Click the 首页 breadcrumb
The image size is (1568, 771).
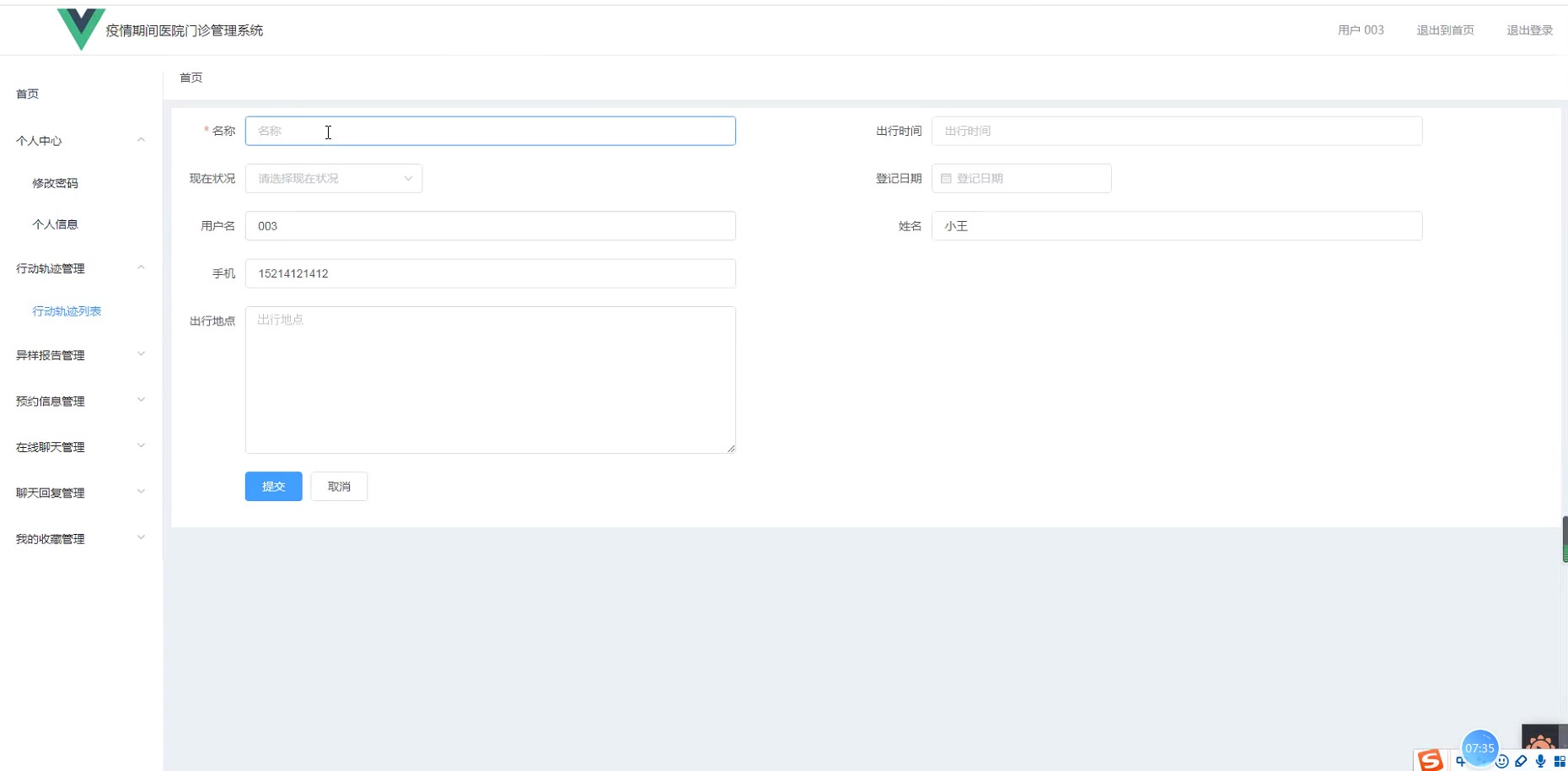coord(191,78)
